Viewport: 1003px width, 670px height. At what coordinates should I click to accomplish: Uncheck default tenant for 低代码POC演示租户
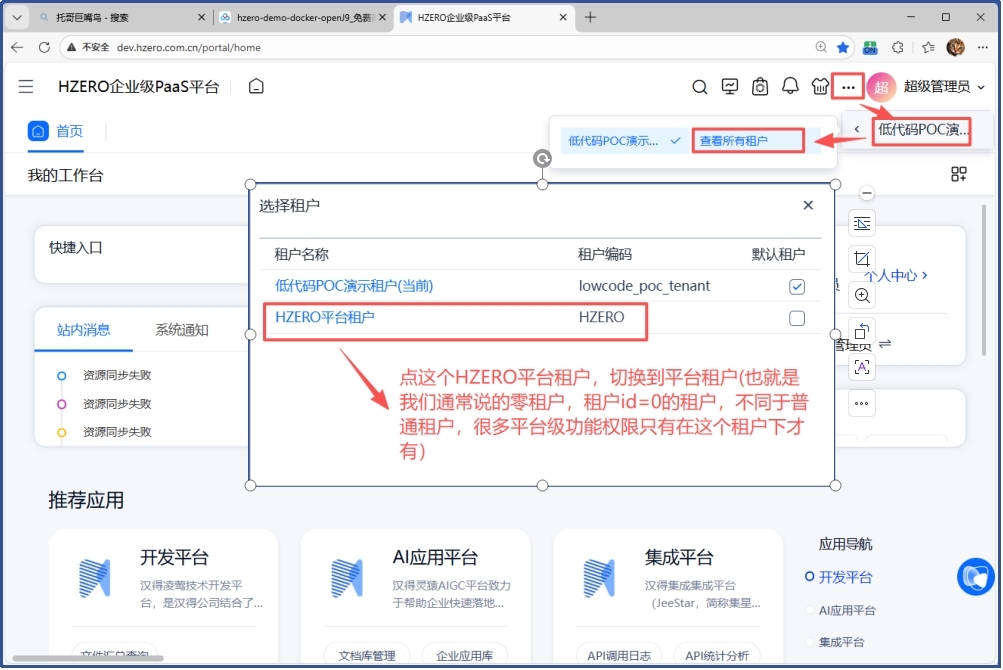click(797, 287)
